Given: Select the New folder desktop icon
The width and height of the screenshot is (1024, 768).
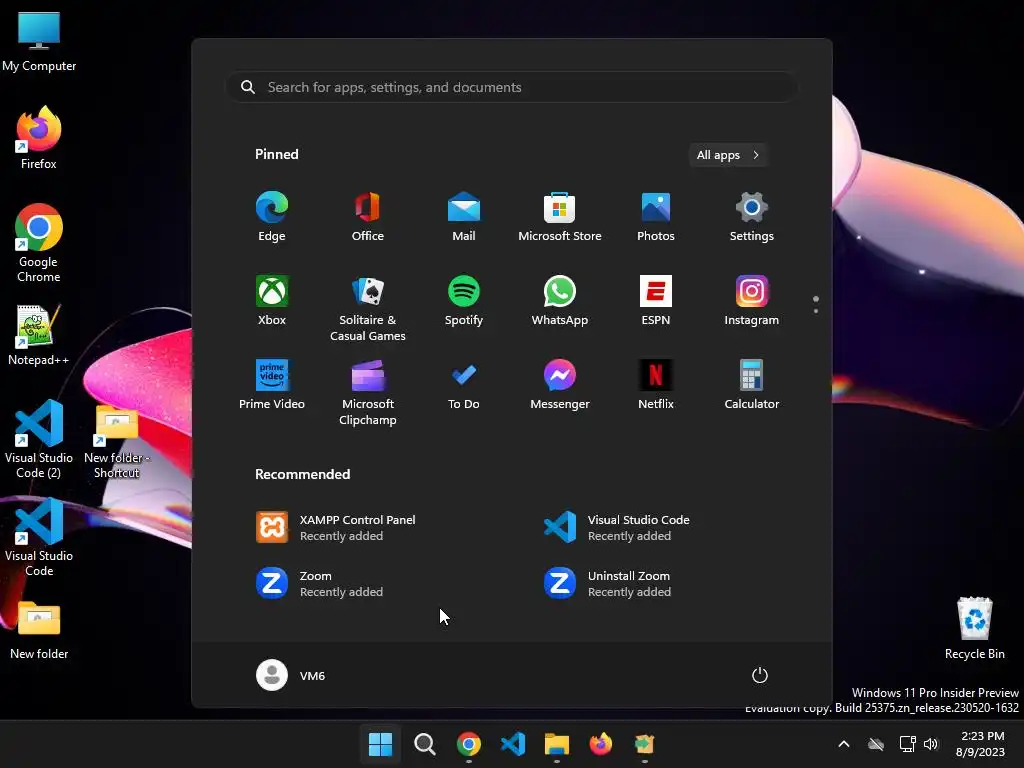Looking at the screenshot, I should coord(39,630).
